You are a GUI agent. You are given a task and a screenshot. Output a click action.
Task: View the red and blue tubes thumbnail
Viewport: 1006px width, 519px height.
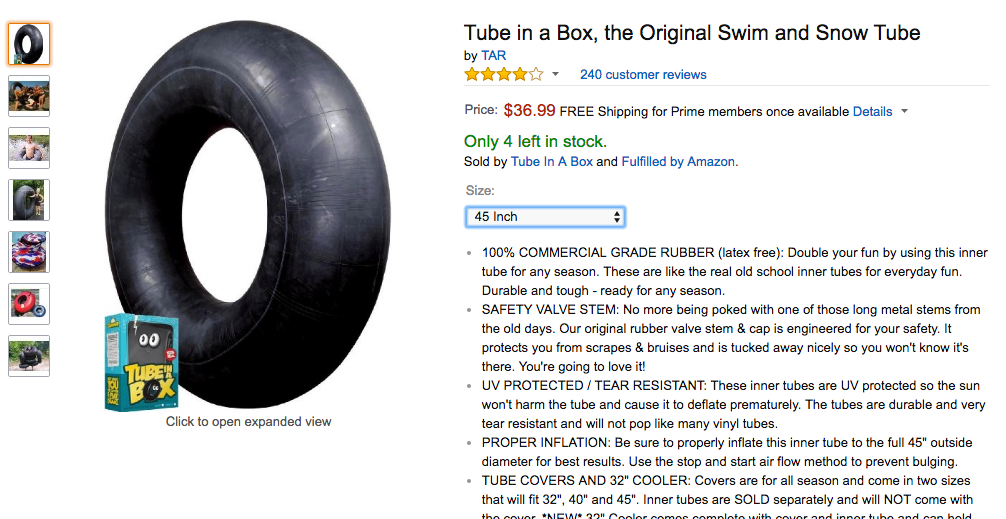(29, 304)
